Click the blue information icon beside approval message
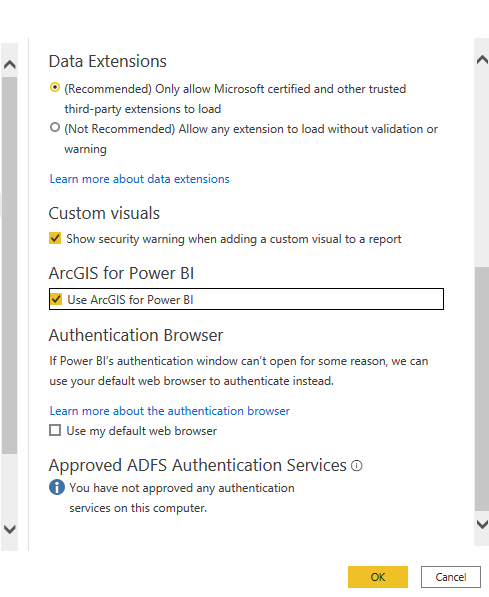Viewport: 489px width, 597px height. click(x=57, y=487)
